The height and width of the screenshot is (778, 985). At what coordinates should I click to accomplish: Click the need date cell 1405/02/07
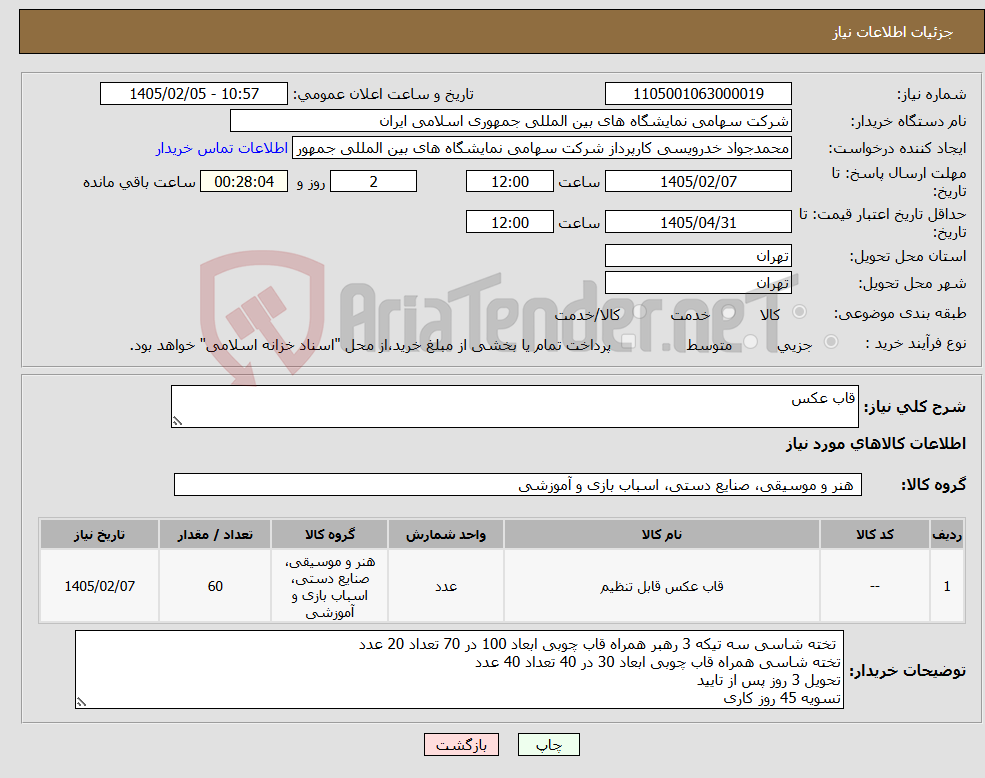pos(99,586)
